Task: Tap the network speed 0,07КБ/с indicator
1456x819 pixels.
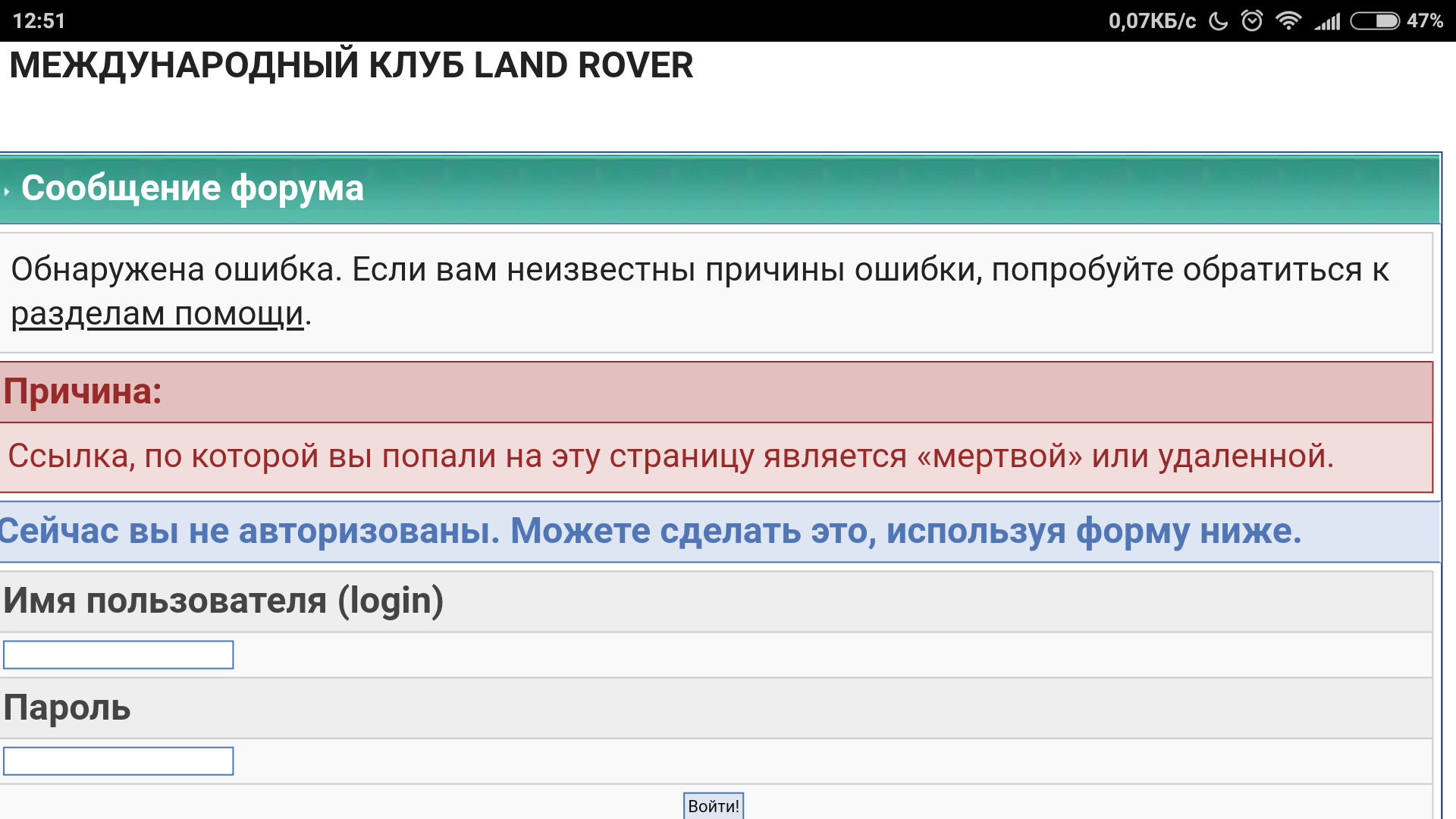Action: point(1151,20)
